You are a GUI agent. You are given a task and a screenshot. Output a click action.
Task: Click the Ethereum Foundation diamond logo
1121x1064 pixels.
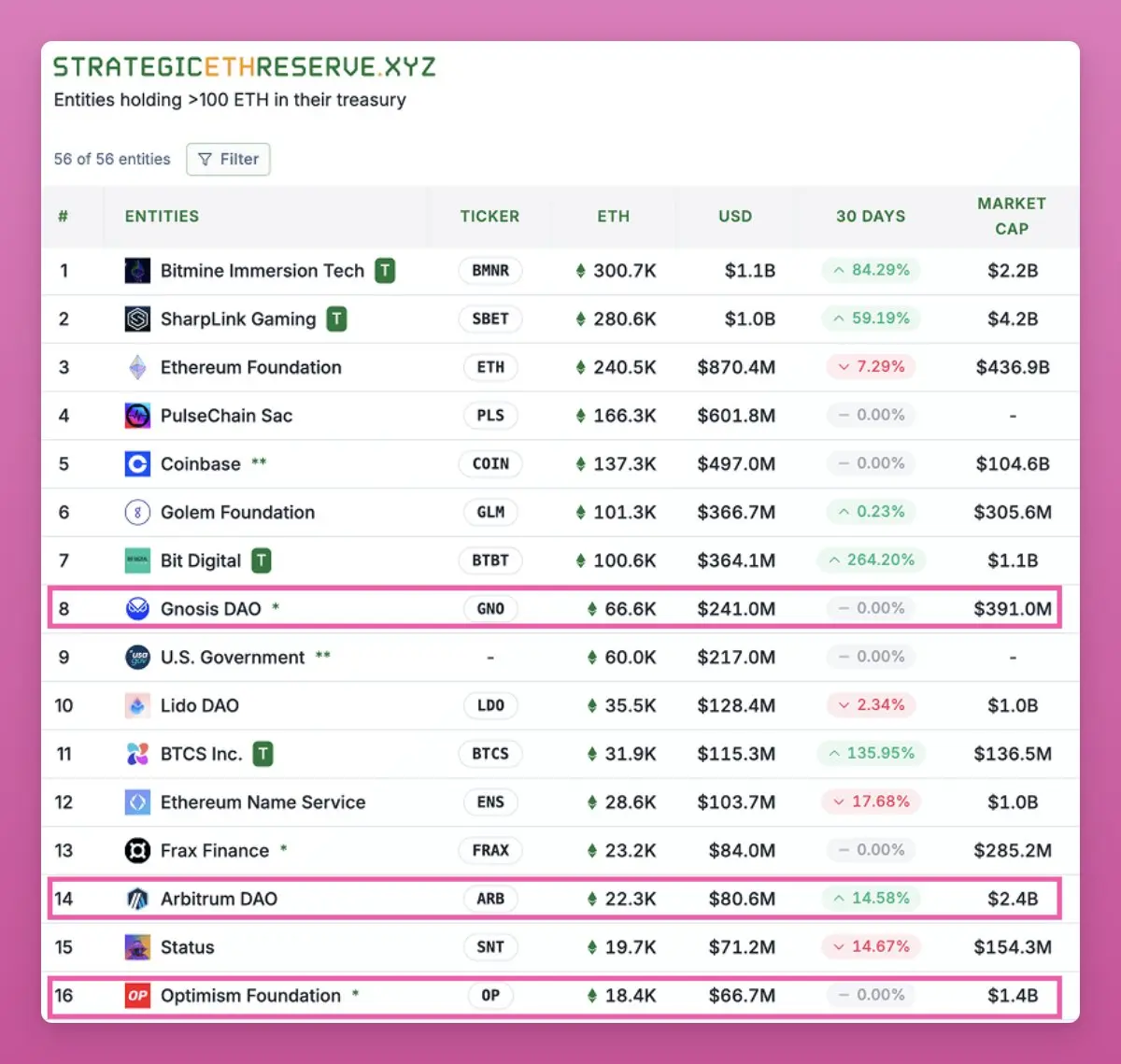click(x=137, y=367)
